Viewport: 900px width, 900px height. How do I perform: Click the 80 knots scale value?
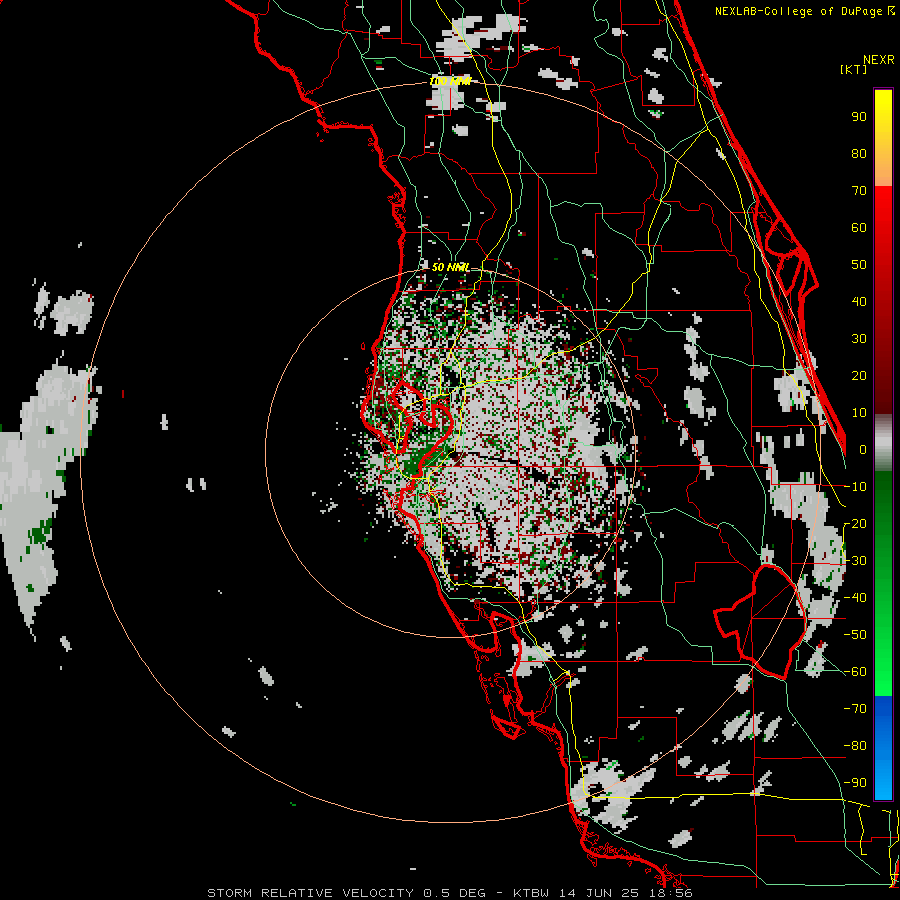tap(859, 153)
